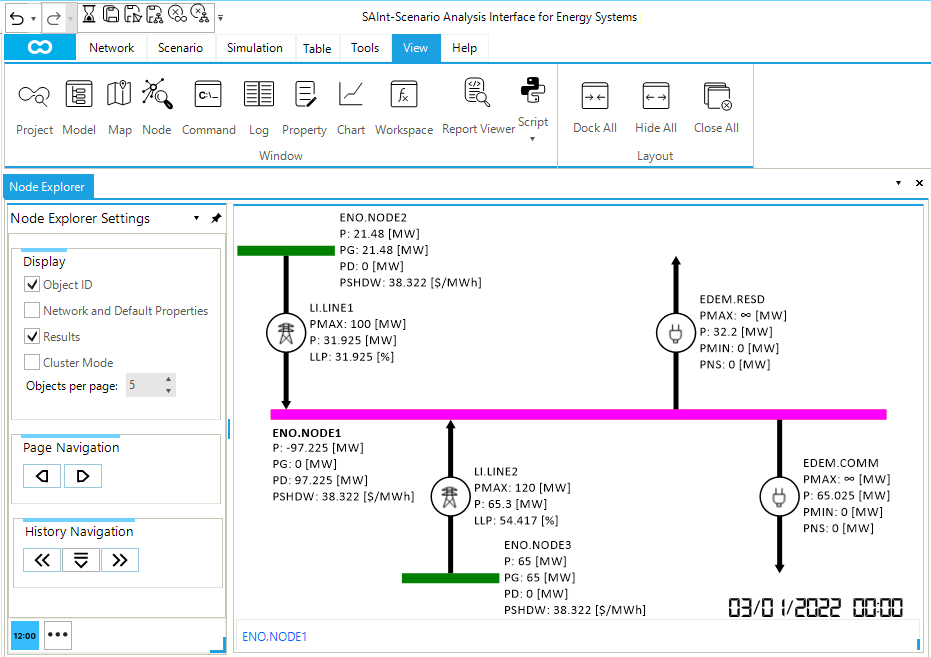Screen dimensions: 931x657
Task: Enable Network and Default Properties checkbox
Action: coord(32,310)
